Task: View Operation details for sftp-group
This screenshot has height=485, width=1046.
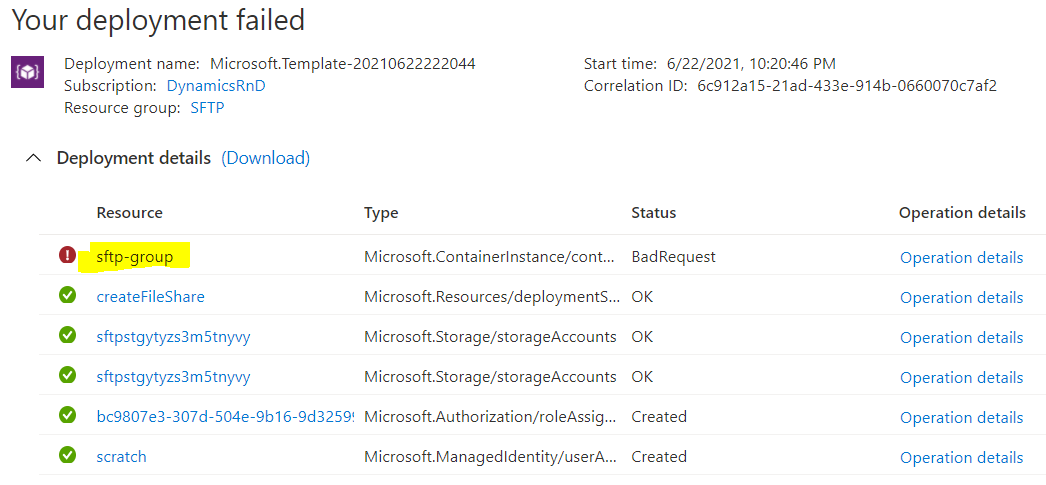Action: (x=961, y=258)
